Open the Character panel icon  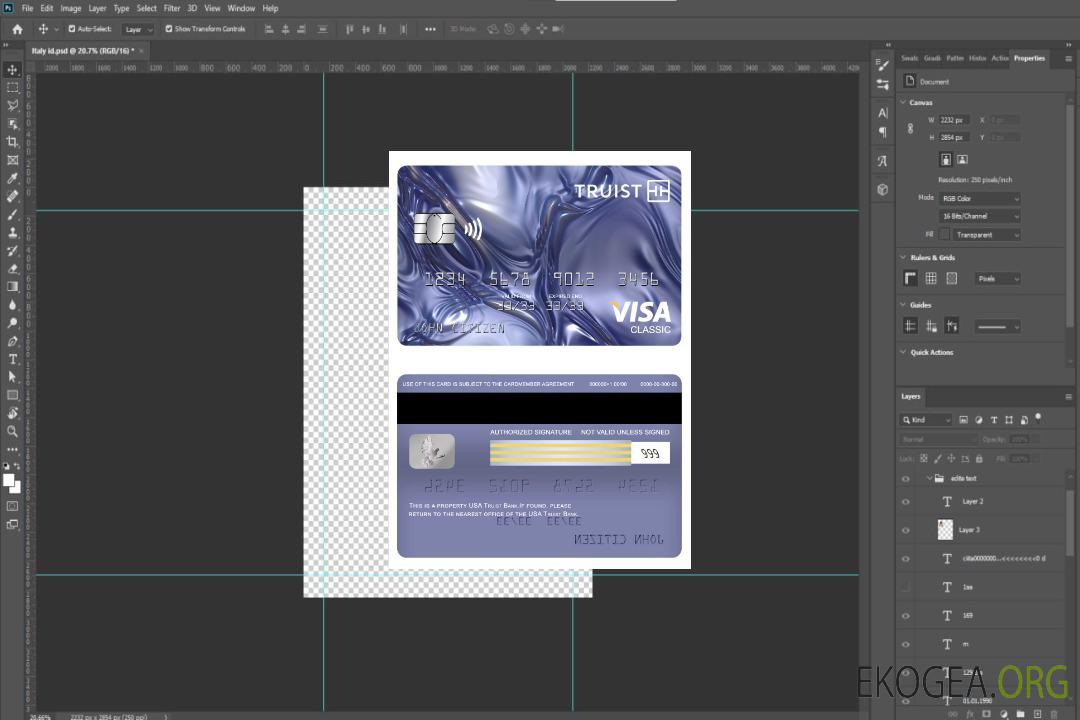pyautogui.click(x=882, y=113)
